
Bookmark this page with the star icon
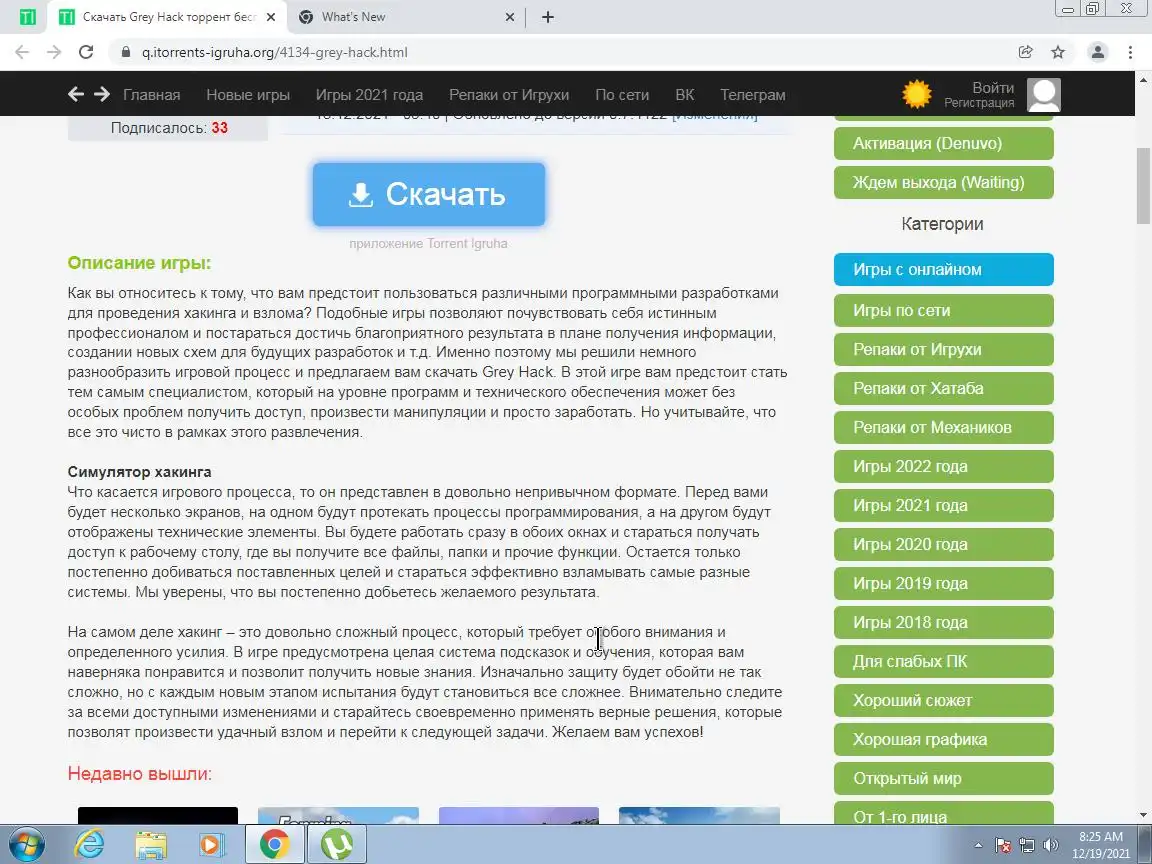[x=1058, y=52]
